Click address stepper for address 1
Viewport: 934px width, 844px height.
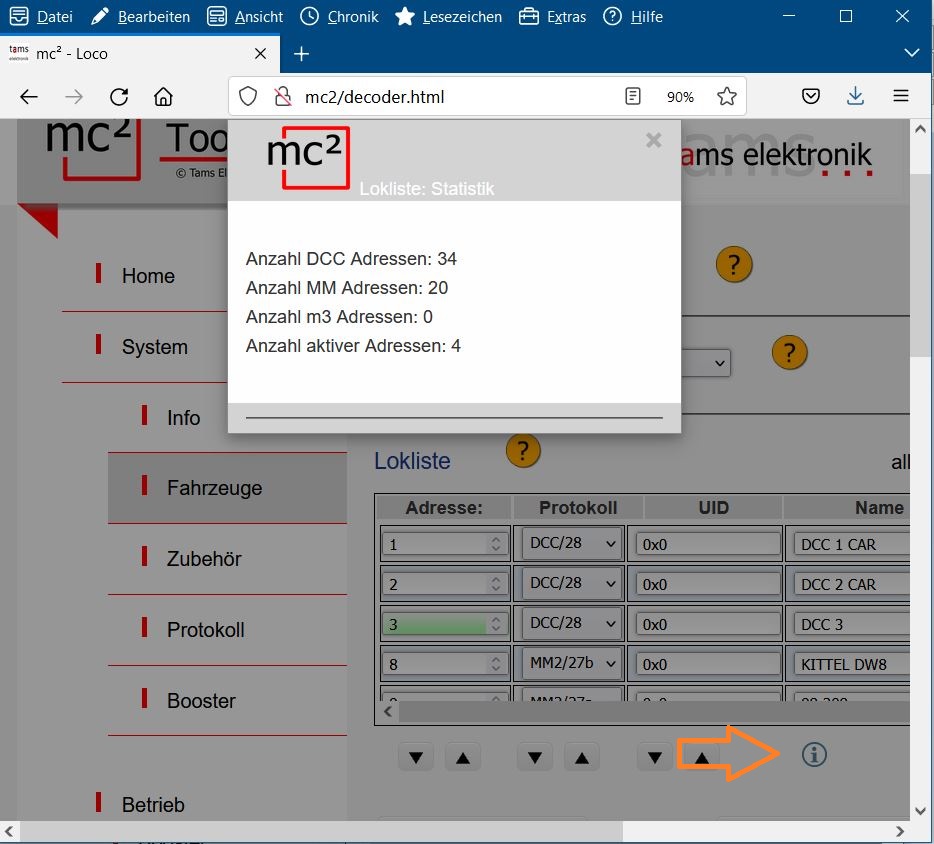coord(496,543)
